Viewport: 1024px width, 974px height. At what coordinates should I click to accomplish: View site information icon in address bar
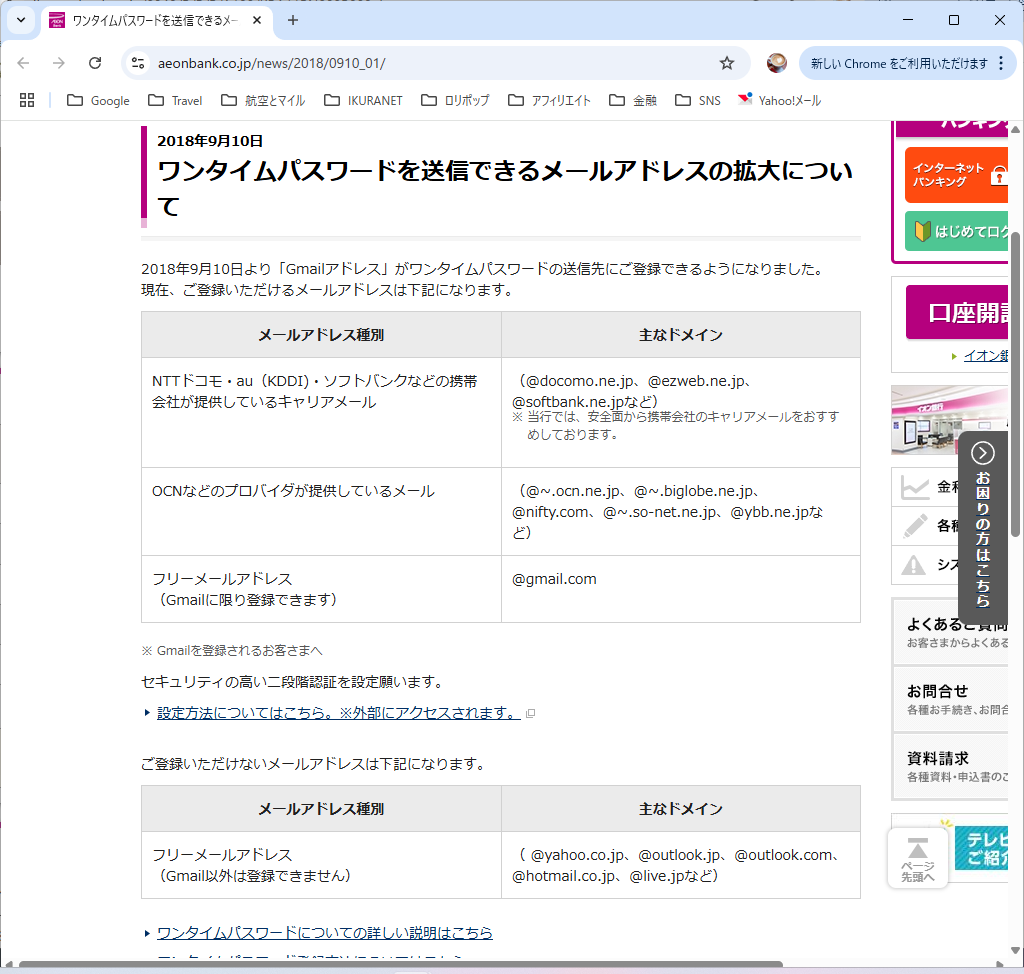(x=139, y=63)
